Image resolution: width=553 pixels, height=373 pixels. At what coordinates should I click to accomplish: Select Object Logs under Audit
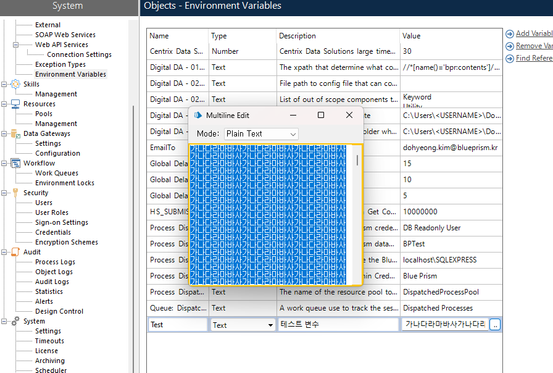tap(54, 272)
